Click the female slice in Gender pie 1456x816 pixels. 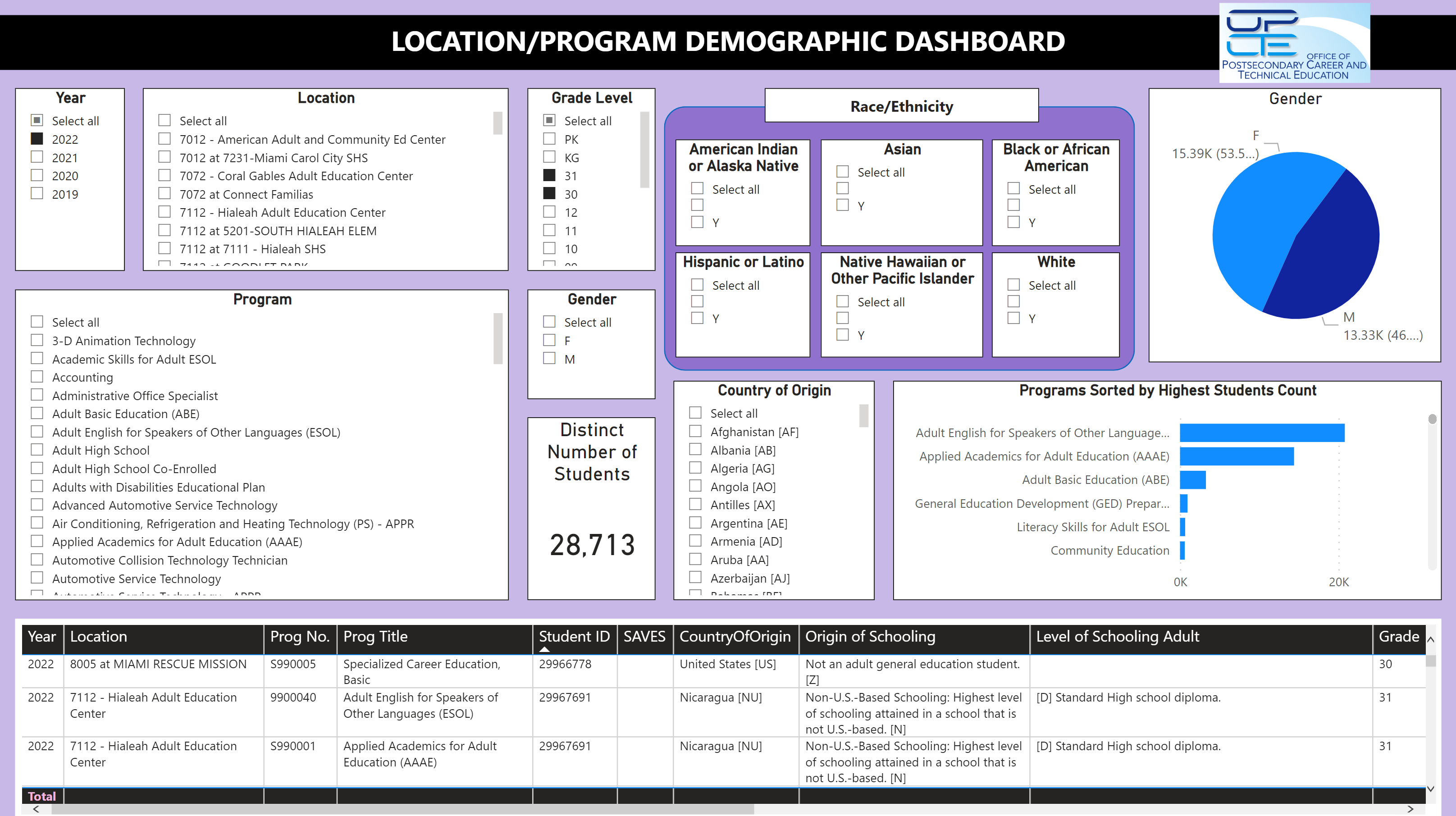click(1260, 226)
